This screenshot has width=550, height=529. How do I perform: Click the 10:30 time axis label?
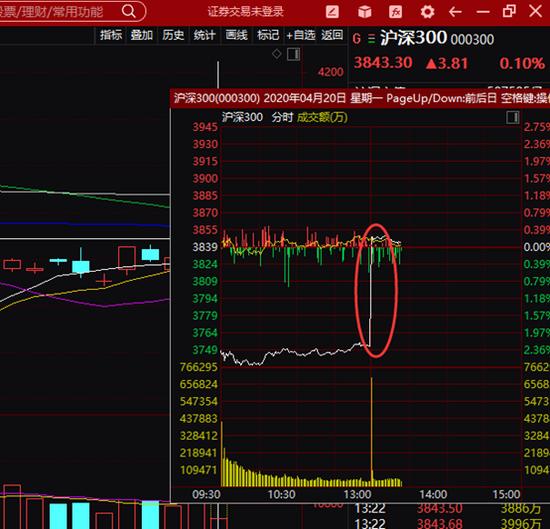click(x=281, y=495)
